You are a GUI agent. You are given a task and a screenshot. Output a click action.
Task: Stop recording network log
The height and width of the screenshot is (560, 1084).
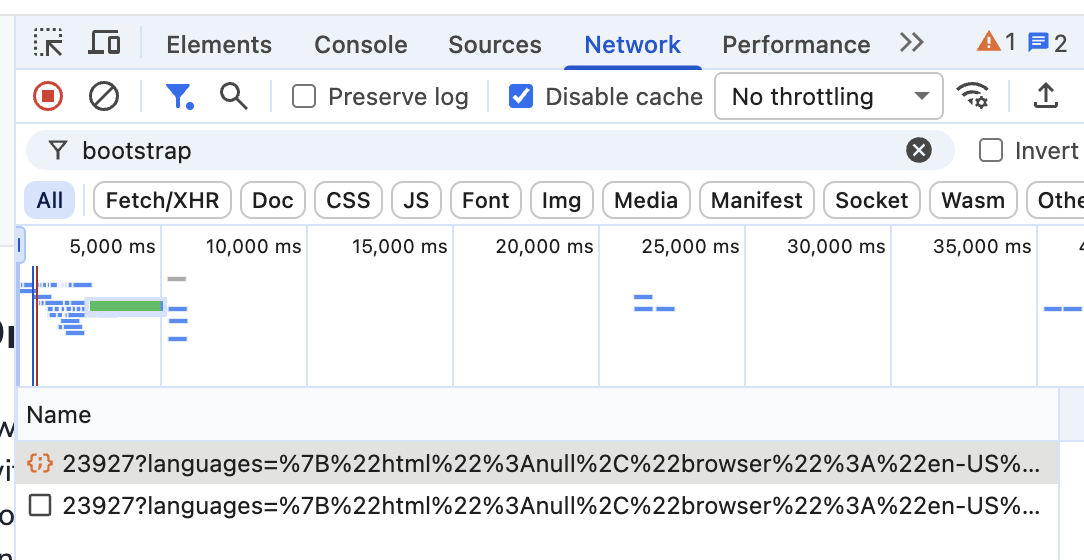[48, 96]
